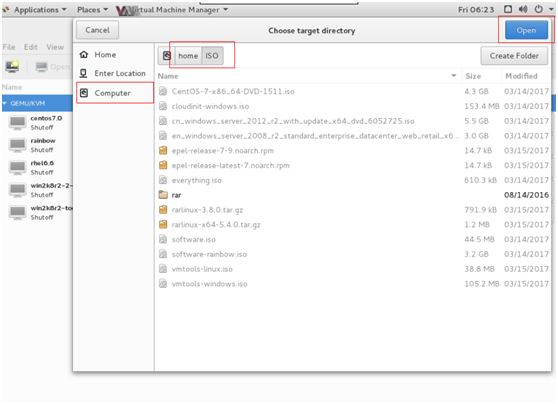Click the home path bar segment
Image resolution: width=558 pixels, height=404 pixels.
[x=188, y=56]
